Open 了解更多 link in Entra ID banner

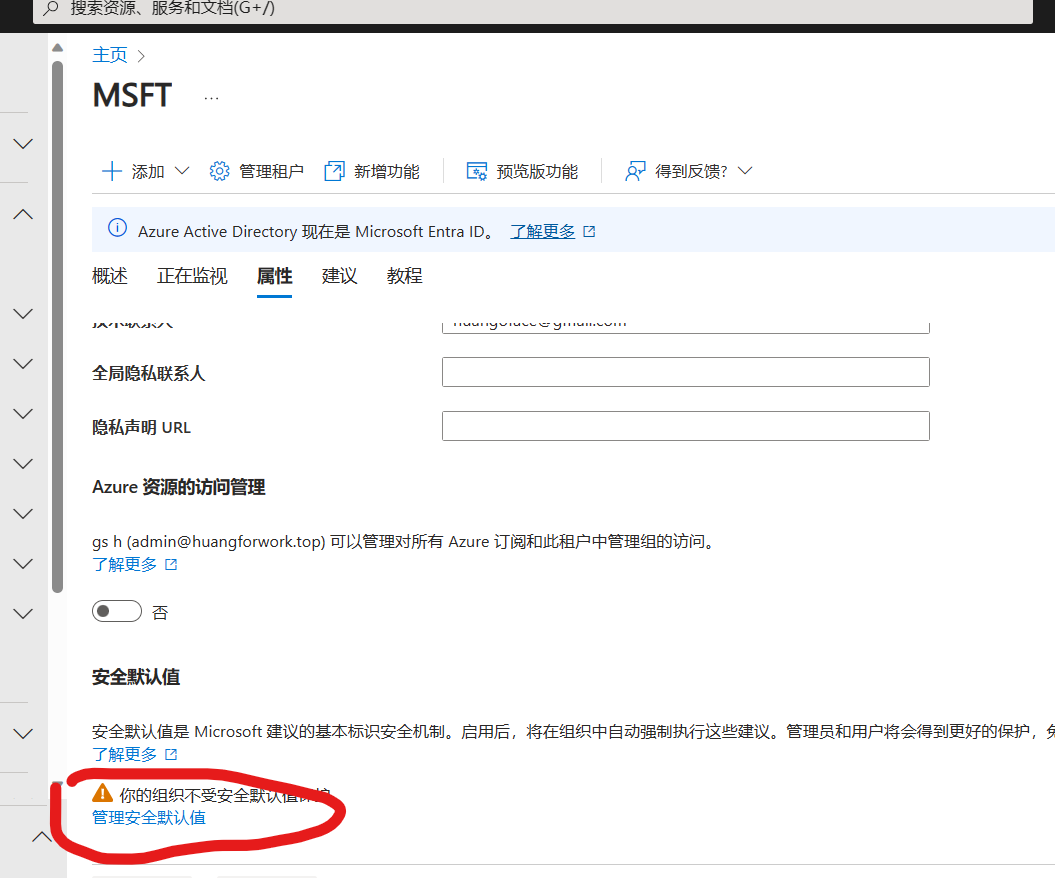coord(542,231)
